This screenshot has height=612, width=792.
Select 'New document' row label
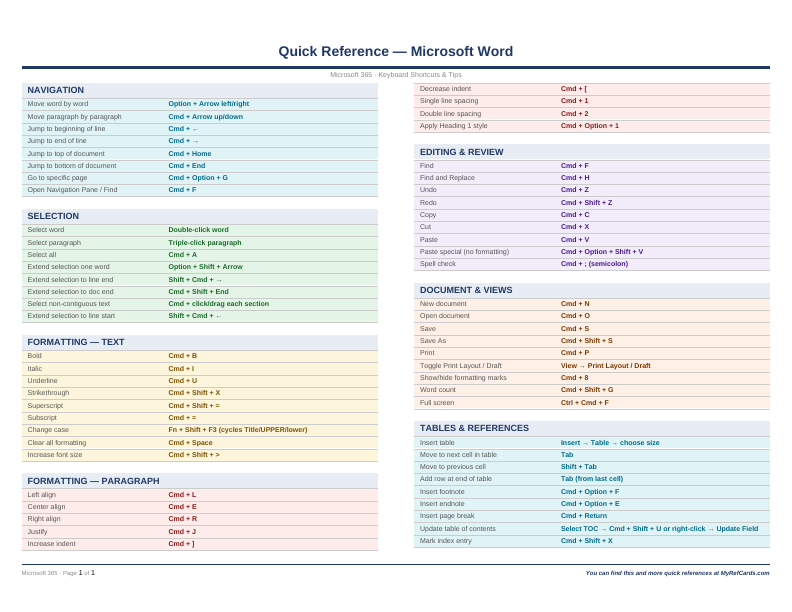[443, 304]
